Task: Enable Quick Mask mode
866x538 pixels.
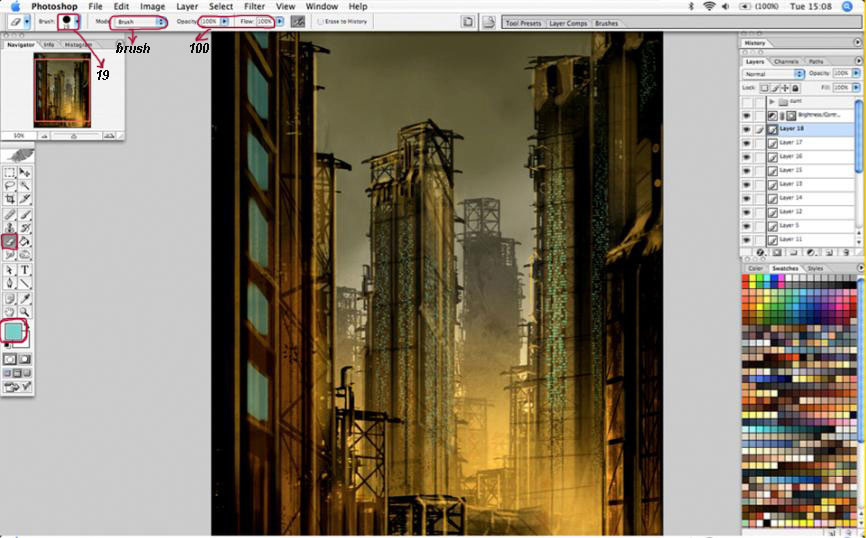Action: [25, 359]
